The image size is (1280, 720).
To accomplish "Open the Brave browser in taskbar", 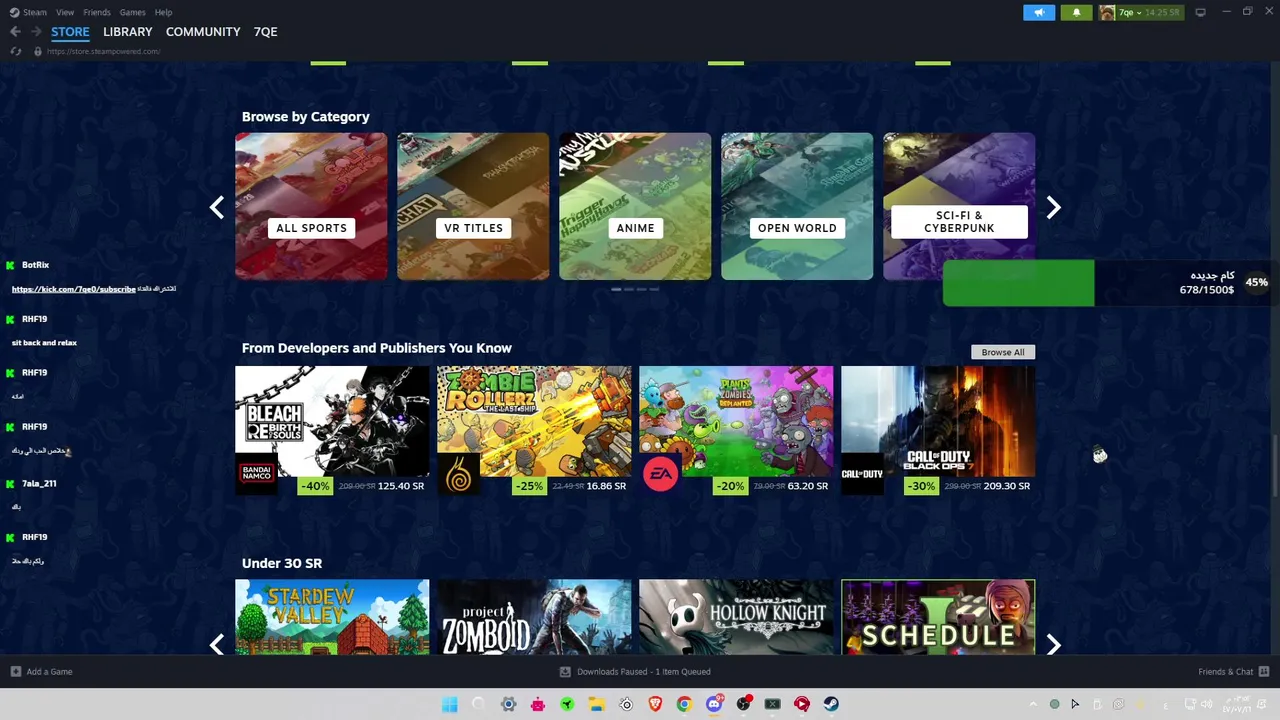I will point(655,704).
